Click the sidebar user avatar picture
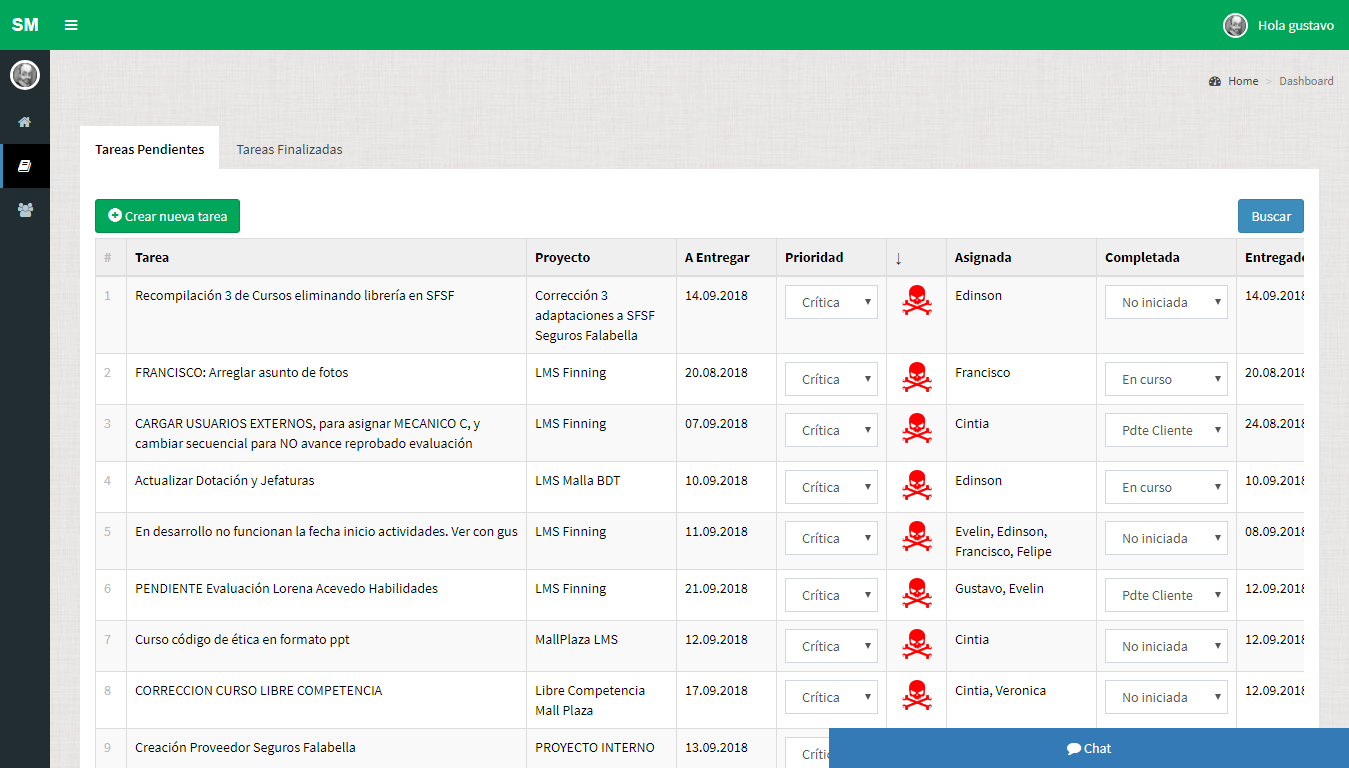This screenshot has width=1349, height=768. [25, 75]
